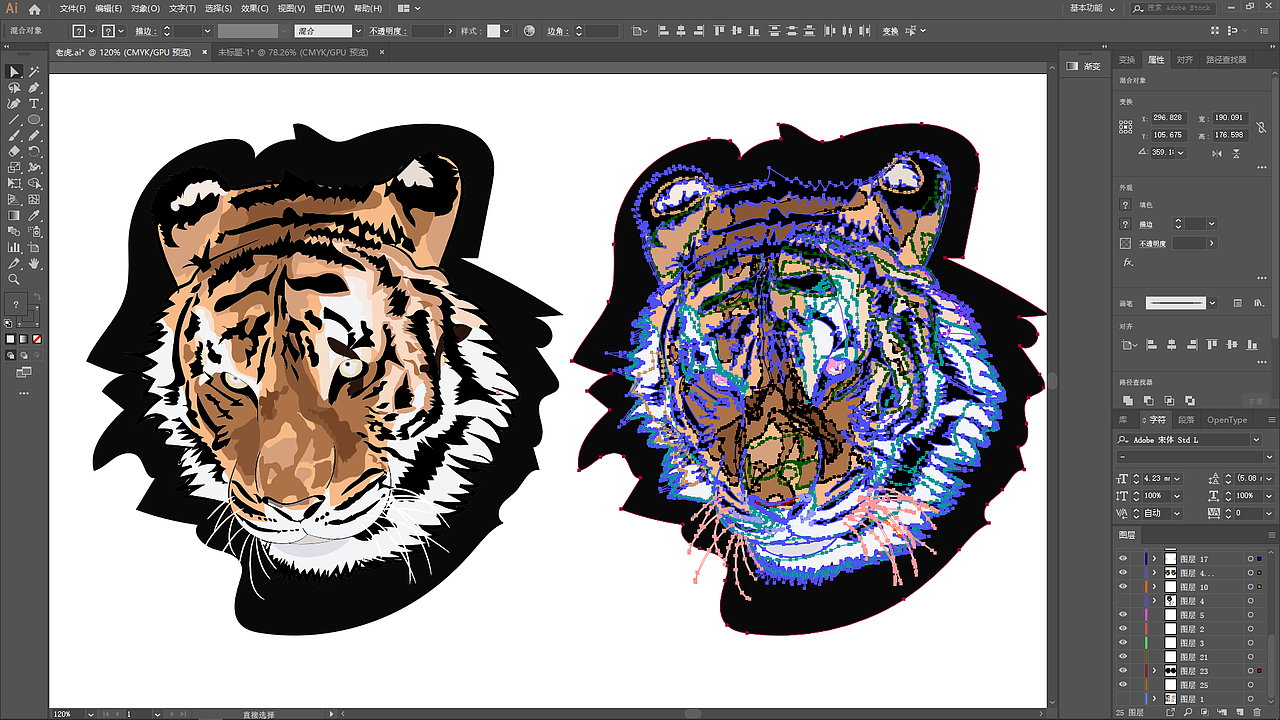The width and height of the screenshot is (1280, 720).
Task: Click the 描边 stroke link in Properties
Action: click(x=1147, y=225)
